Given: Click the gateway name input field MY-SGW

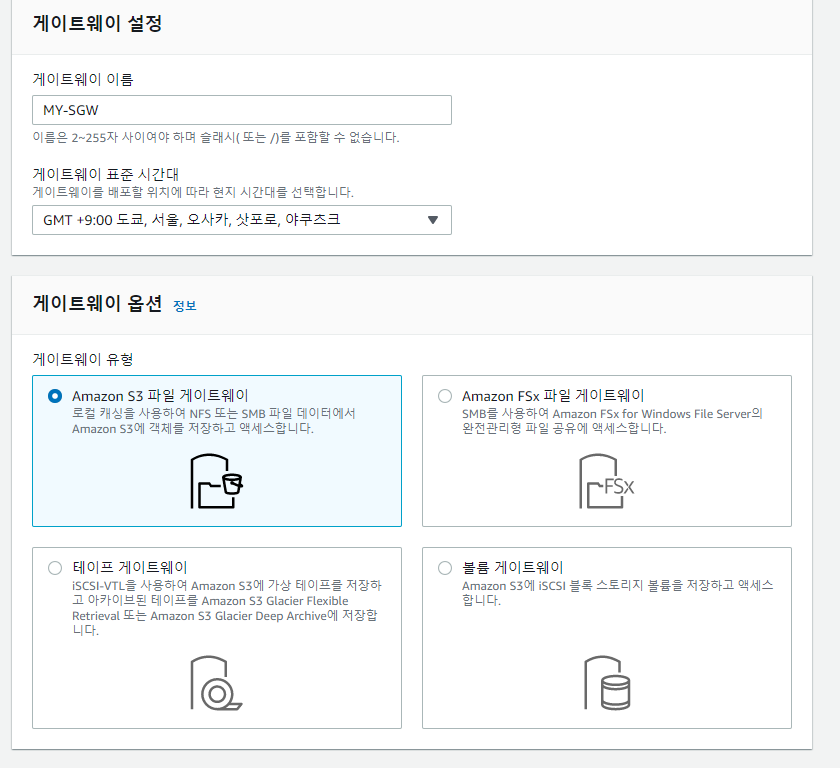Looking at the screenshot, I should tap(242, 110).
